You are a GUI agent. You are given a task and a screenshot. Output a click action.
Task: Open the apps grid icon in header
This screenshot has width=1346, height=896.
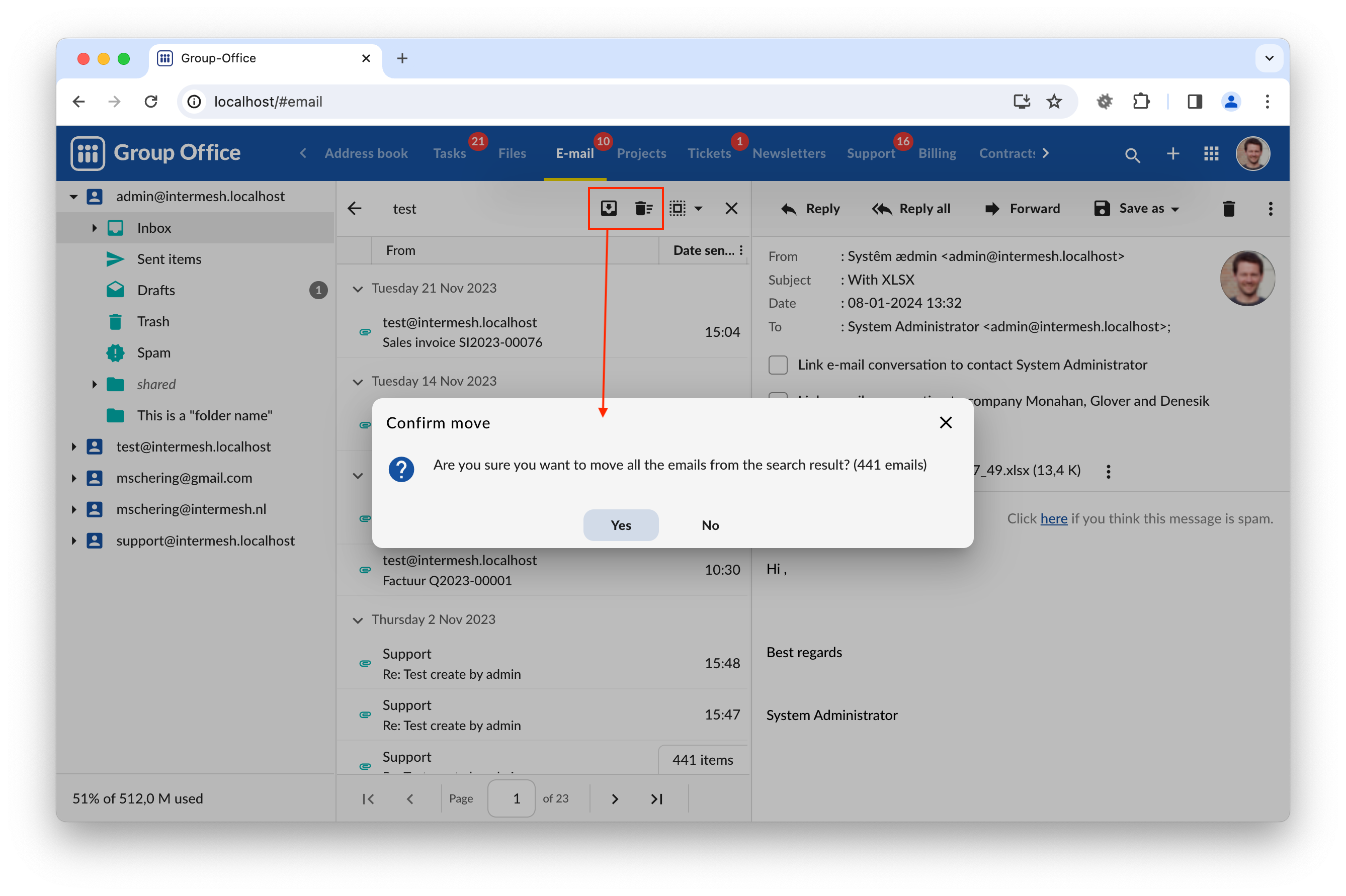pyautogui.click(x=1211, y=154)
